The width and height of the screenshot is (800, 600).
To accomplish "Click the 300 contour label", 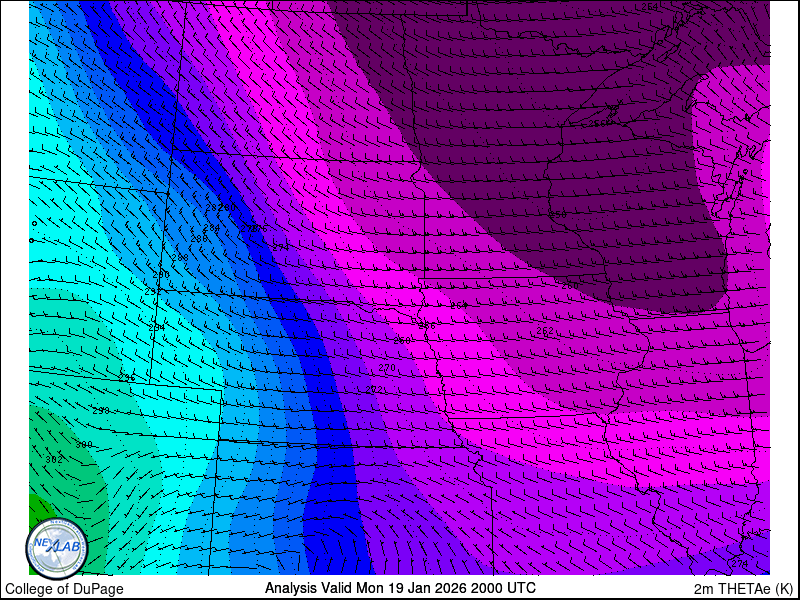I will 84,444.
